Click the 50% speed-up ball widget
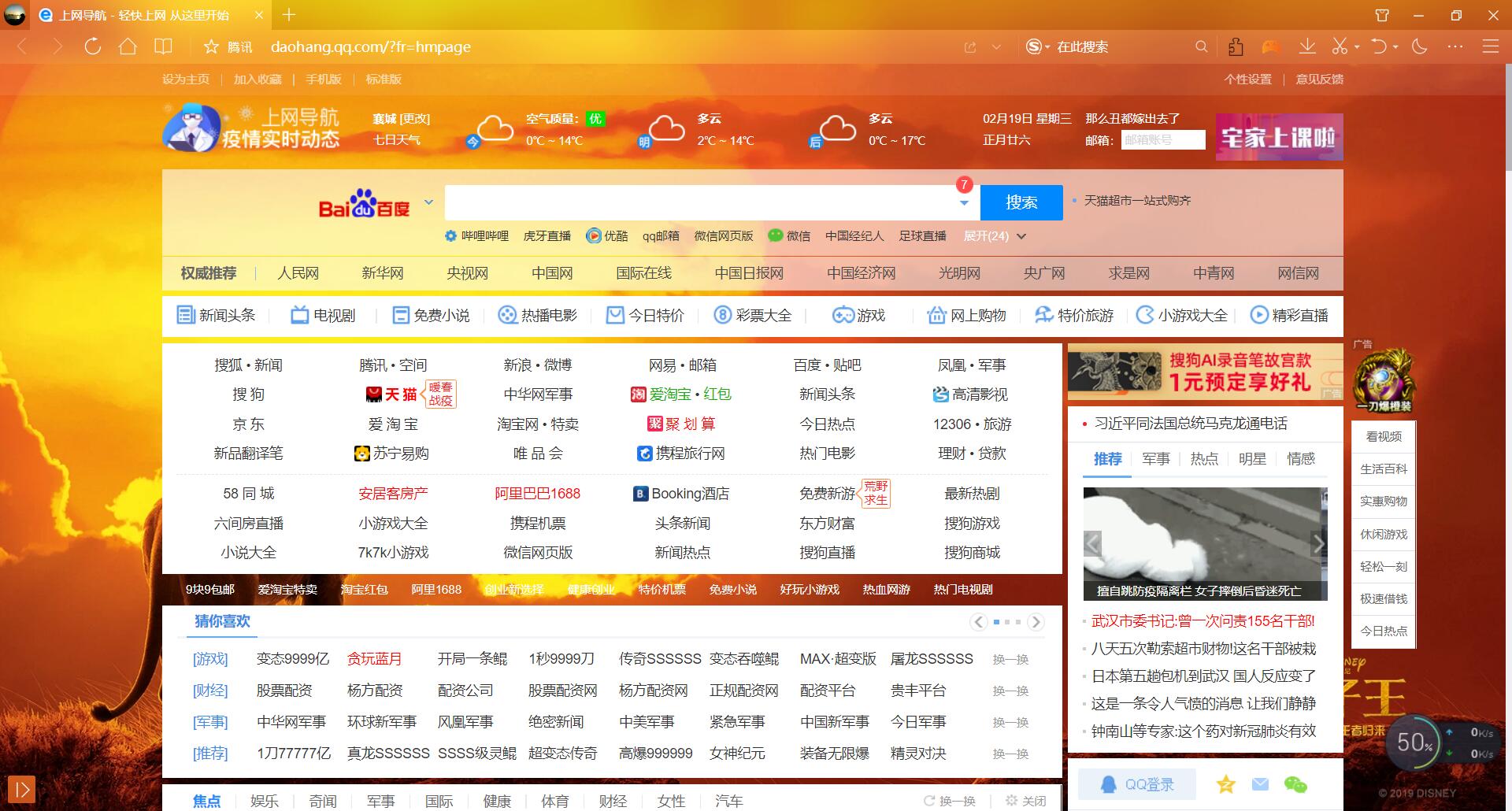This screenshot has width=1512, height=811. [x=1416, y=742]
